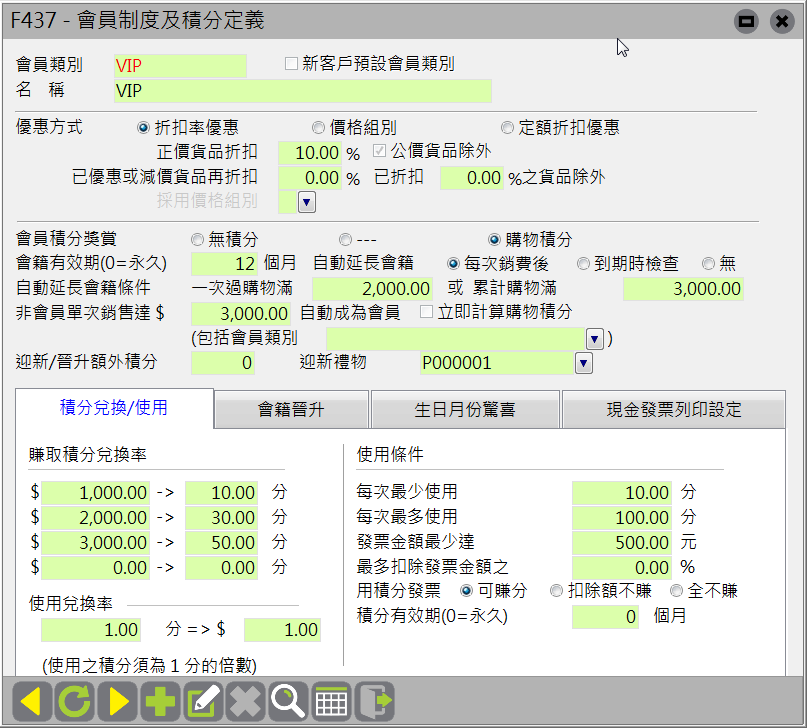The width and height of the screenshot is (807, 728).
Task: Open the table grid view icon
Action: coord(331,701)
